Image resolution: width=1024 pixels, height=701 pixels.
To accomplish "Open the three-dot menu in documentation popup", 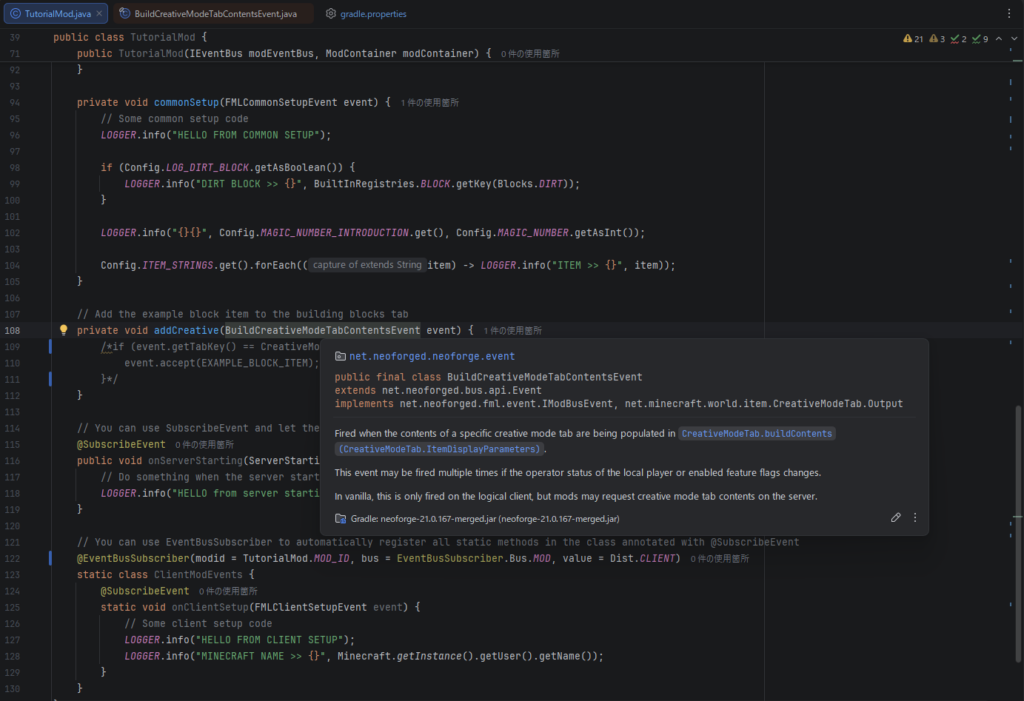I will (915, 518).
